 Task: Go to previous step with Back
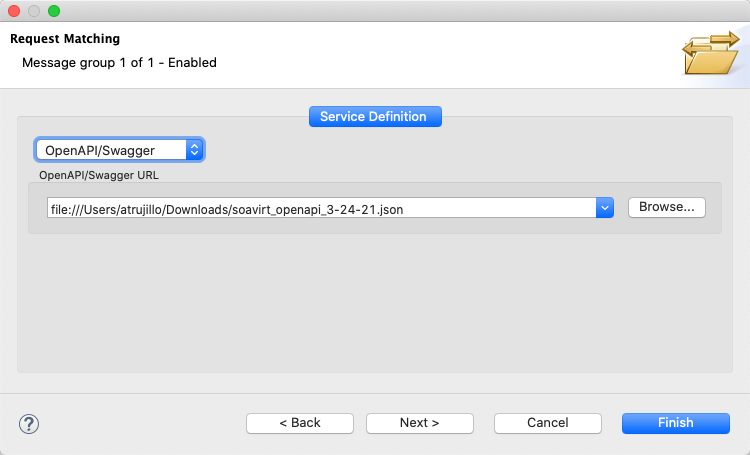click(300, 423)
